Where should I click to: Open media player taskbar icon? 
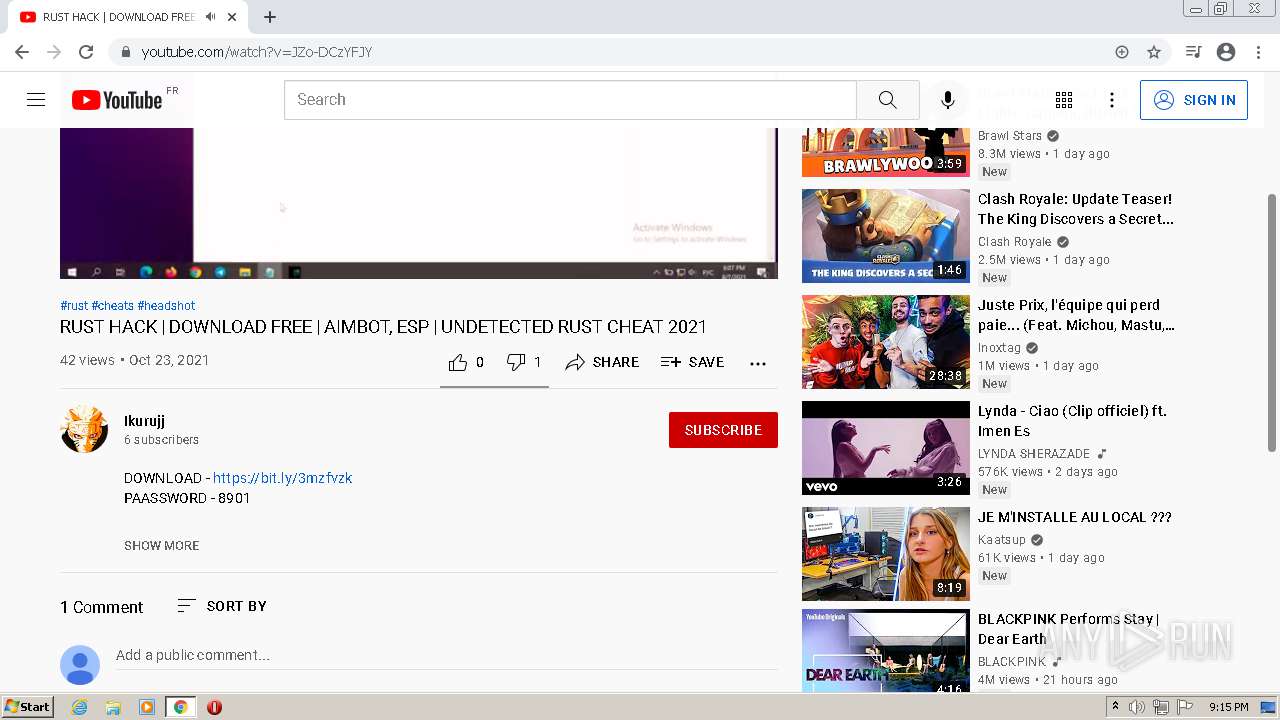click(147, 707)
